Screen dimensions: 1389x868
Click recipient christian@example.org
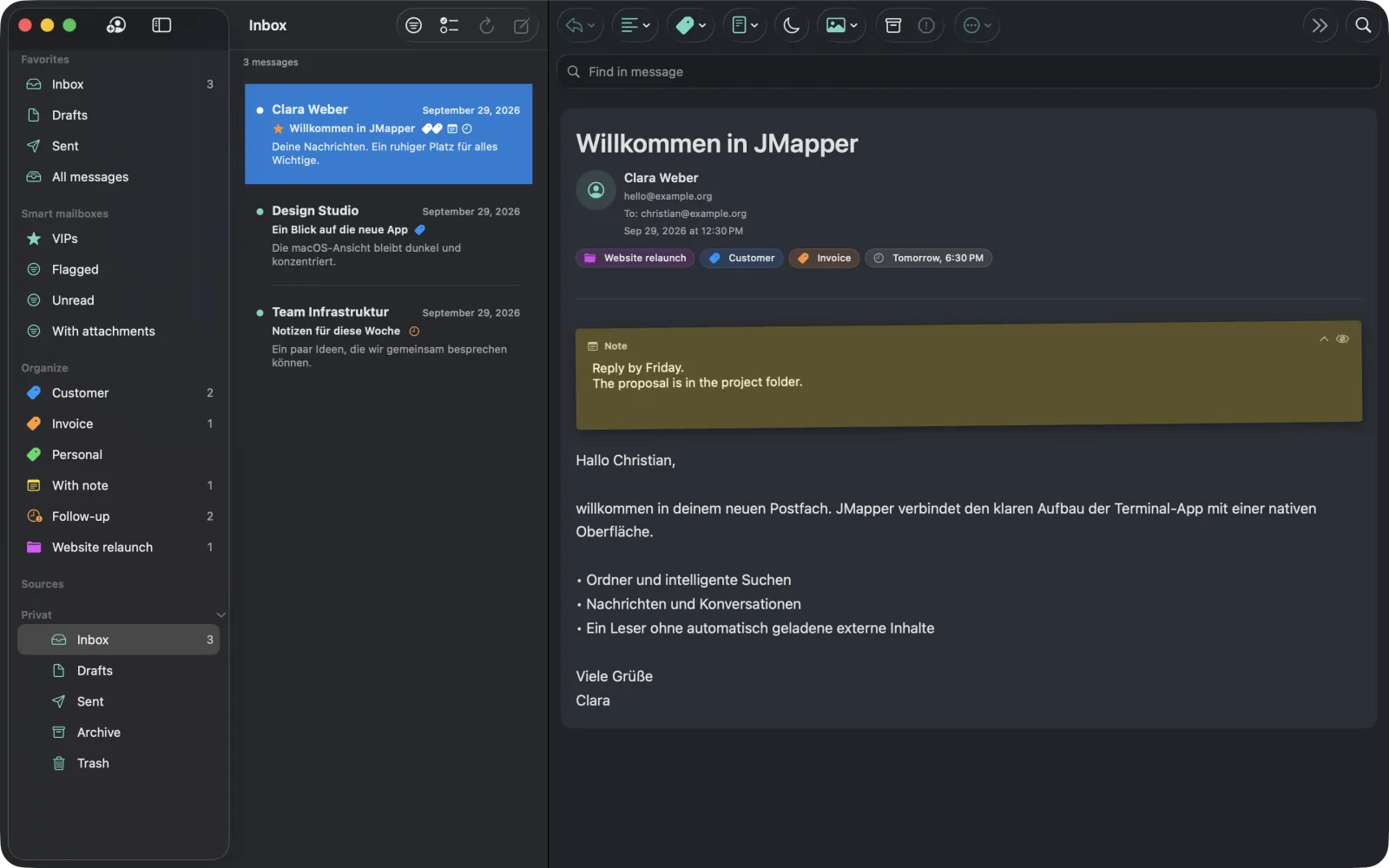[x=694, y=214]
